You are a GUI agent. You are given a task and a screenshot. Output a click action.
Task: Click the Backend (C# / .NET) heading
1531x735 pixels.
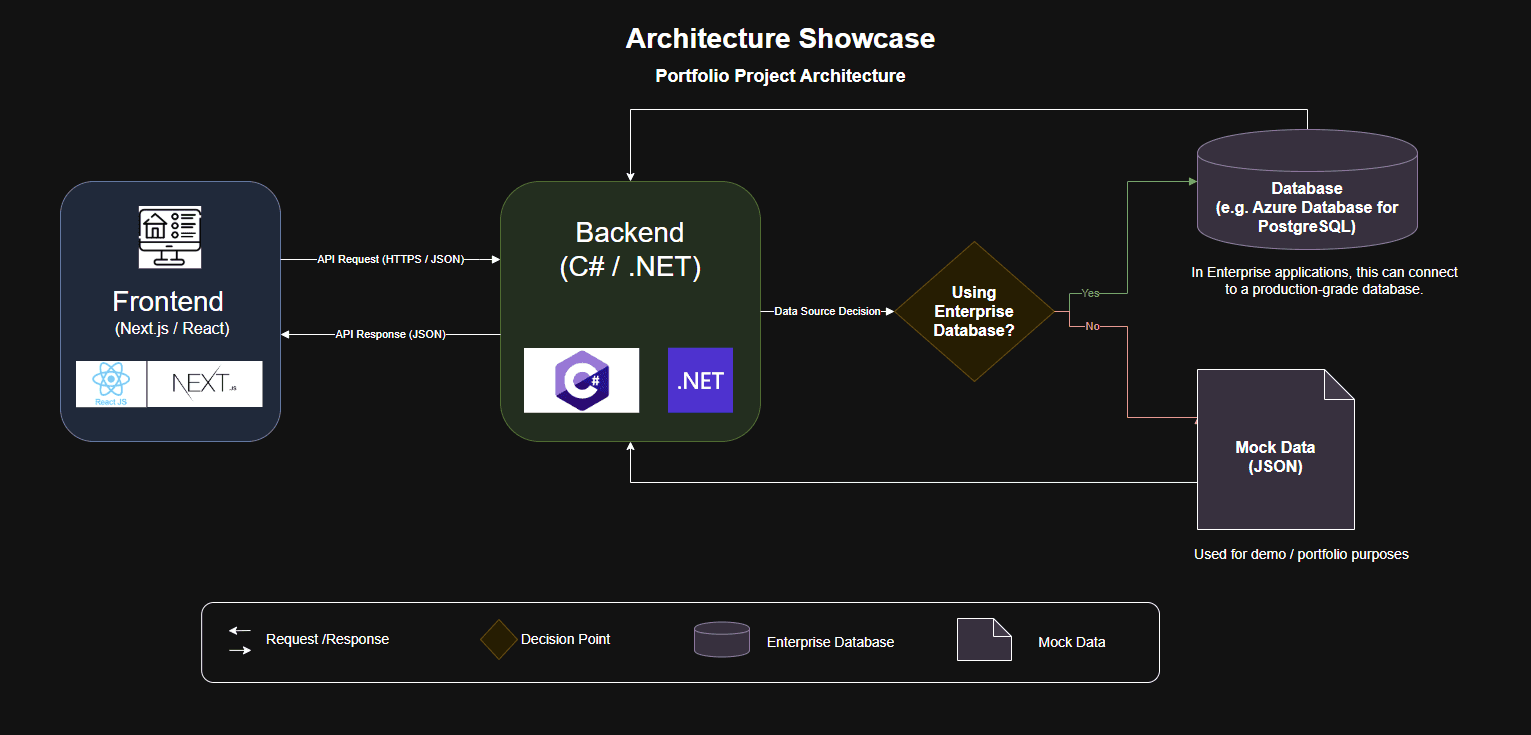(630, 249)
